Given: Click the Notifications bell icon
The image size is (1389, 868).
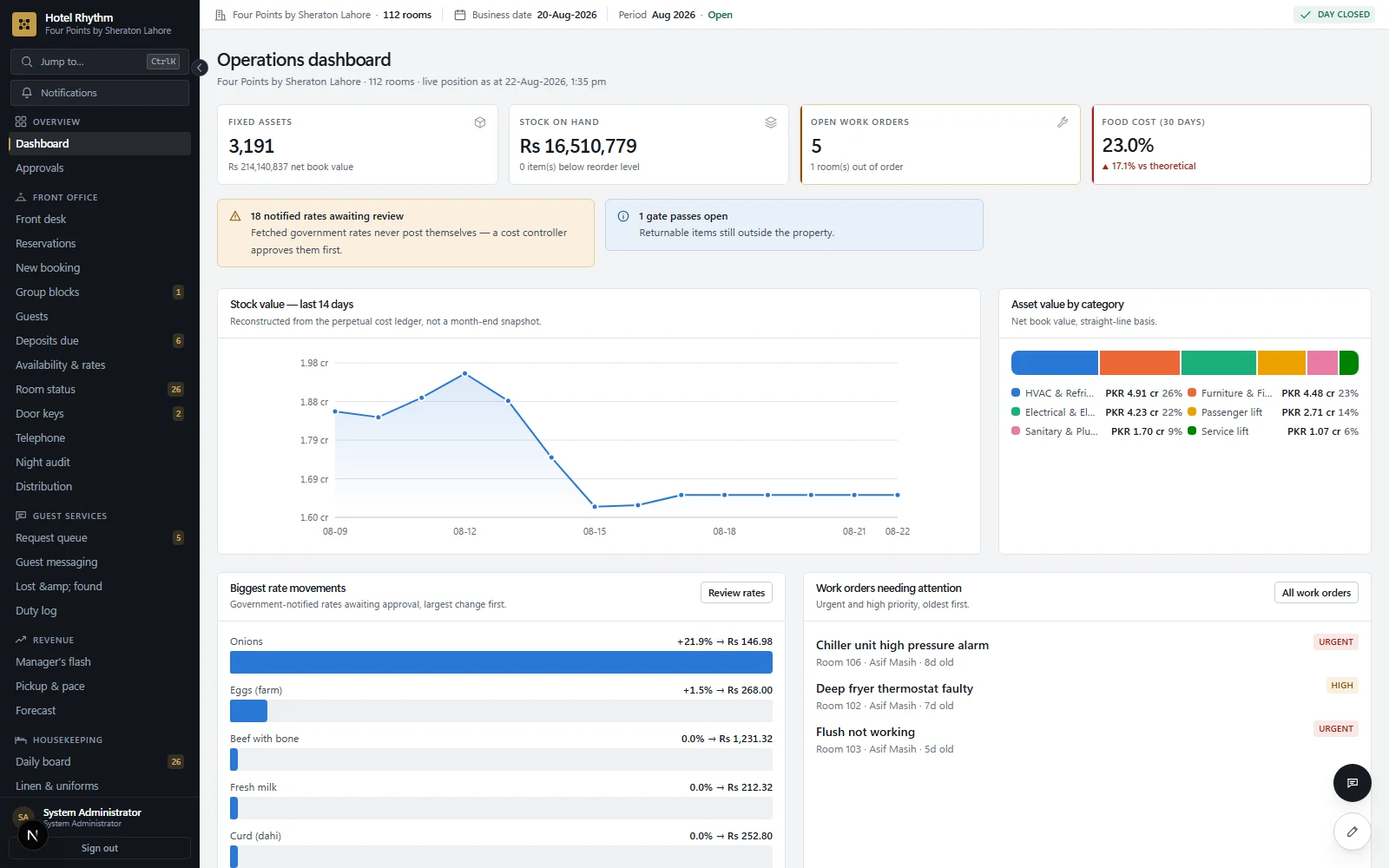Looking at the screenshot, I should click(x=27, y=93).
